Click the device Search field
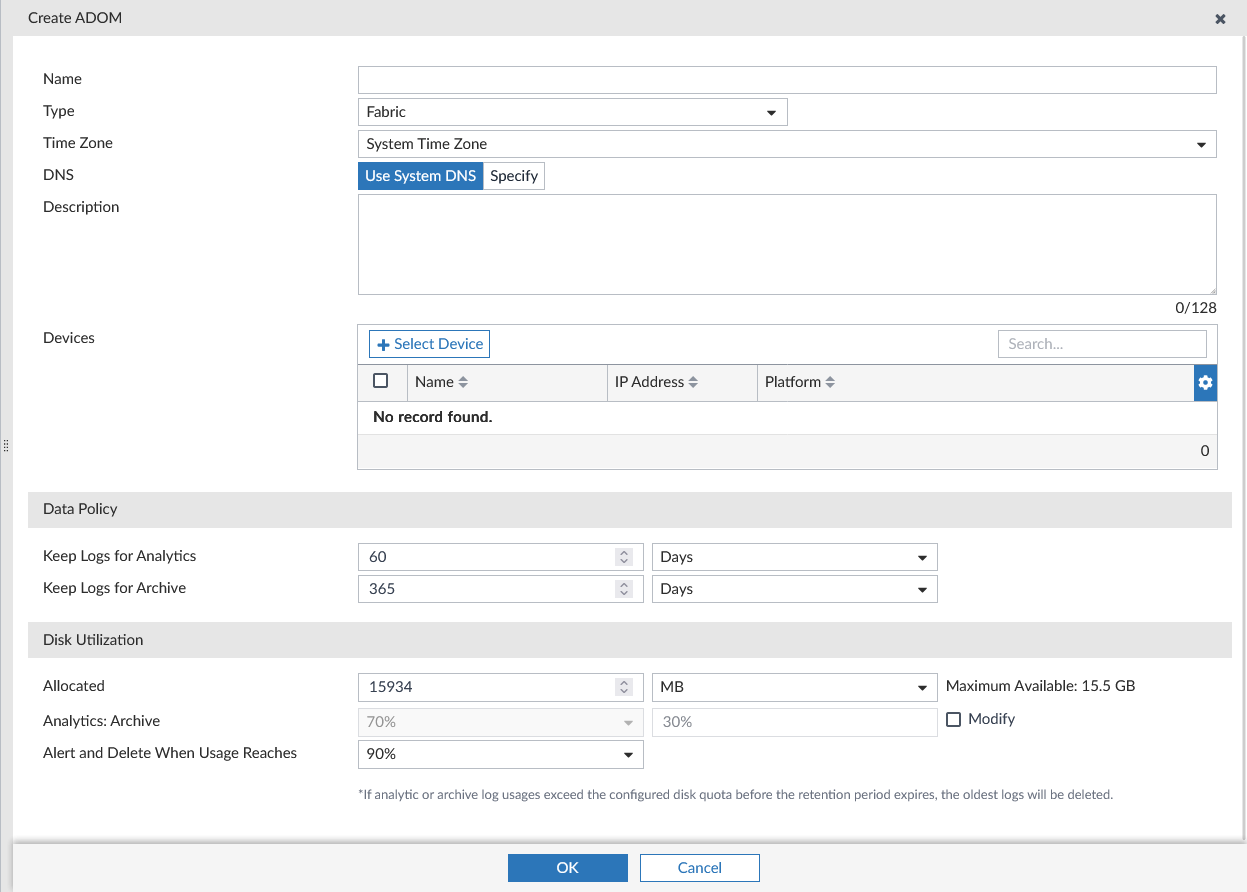Image resolution: width=1247 pixels, height=892 pixels. 1101,343
